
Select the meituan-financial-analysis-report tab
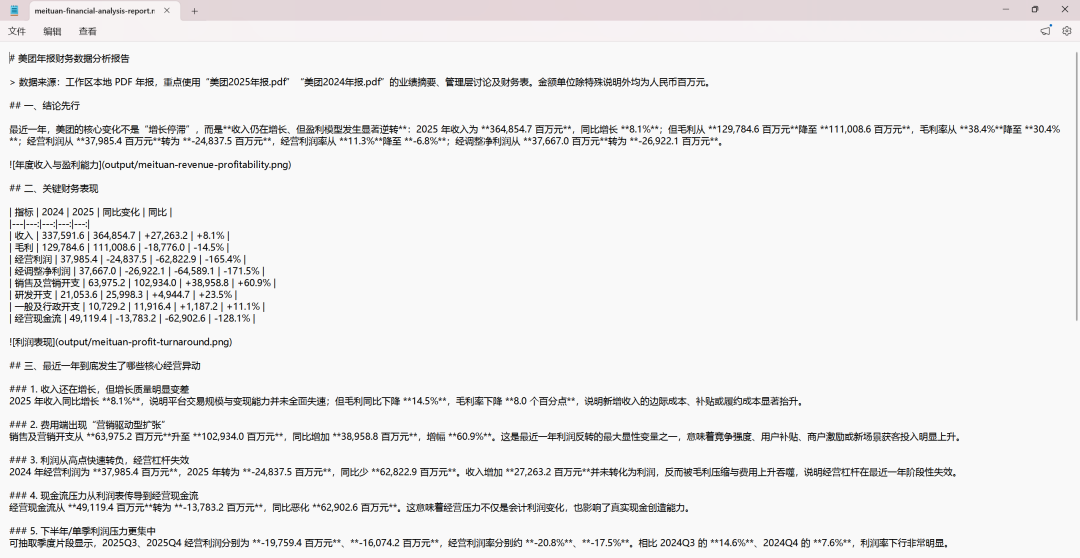coord(94,11)
